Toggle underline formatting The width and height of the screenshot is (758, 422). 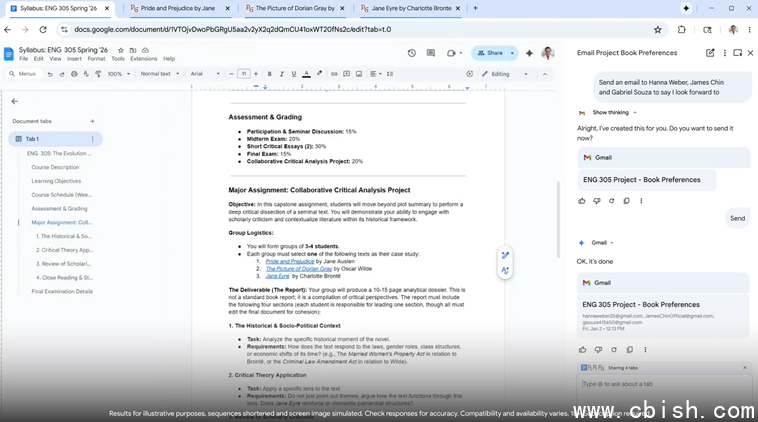click(294, 74)
